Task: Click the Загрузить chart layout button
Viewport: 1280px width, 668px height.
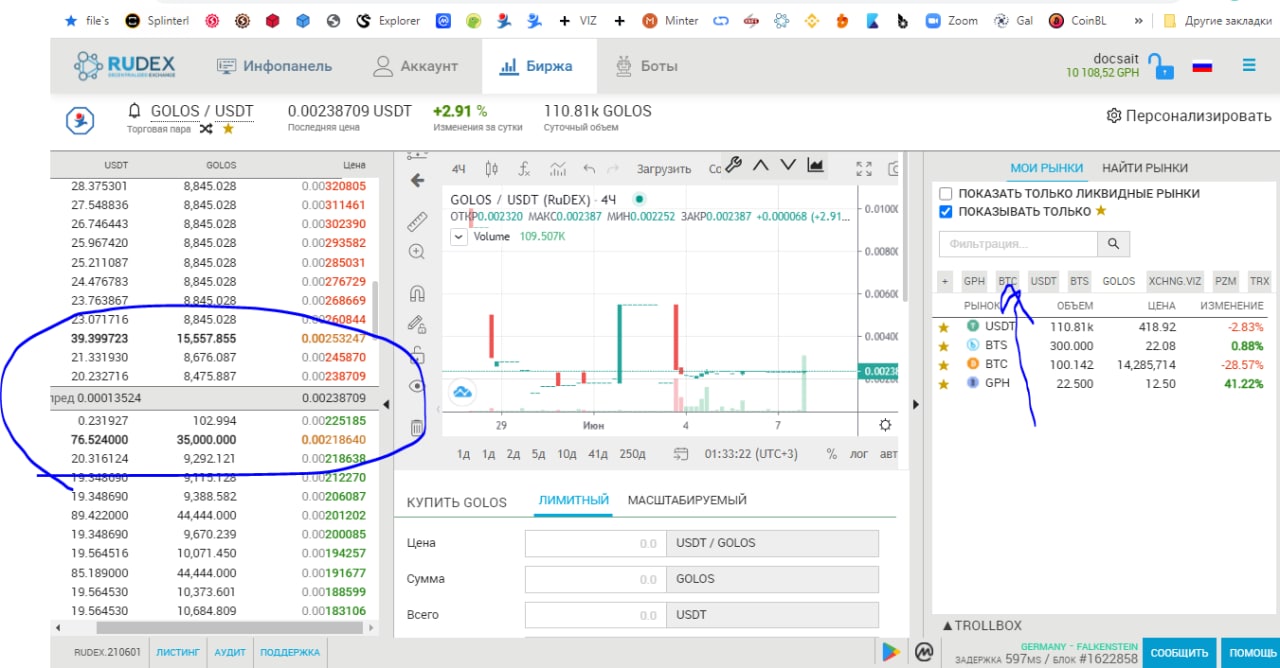Action: point(664,169)
